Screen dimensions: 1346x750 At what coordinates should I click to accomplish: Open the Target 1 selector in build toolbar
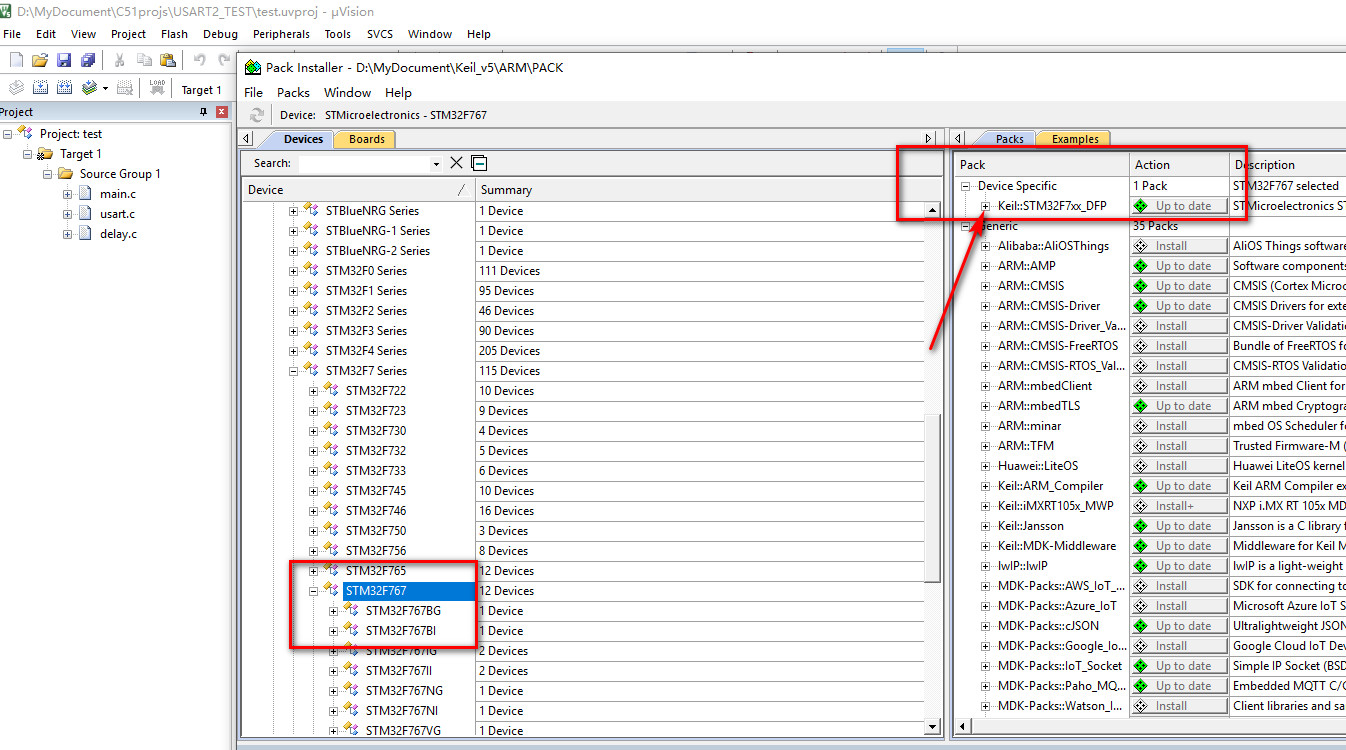(201, 89)
